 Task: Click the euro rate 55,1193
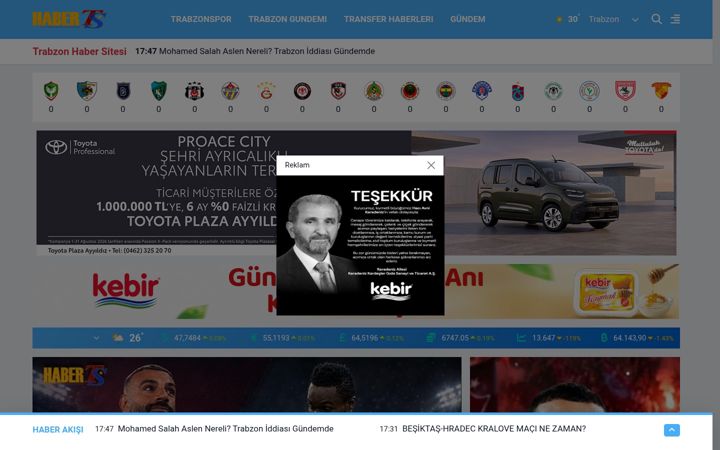coord(276,338)
